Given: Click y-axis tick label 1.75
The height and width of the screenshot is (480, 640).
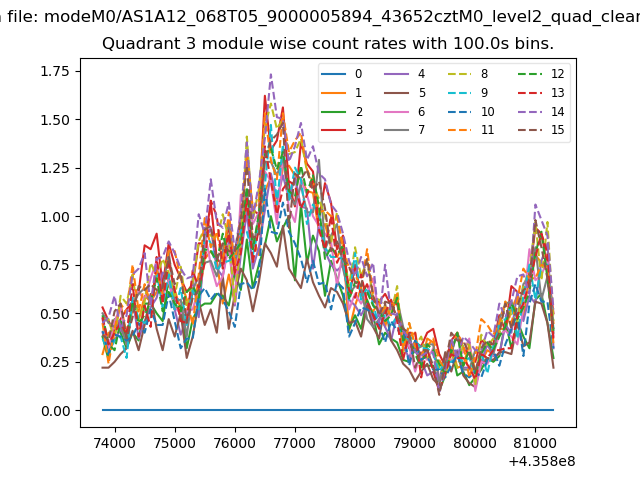Looking at the screenshot, I should [55, 71].
